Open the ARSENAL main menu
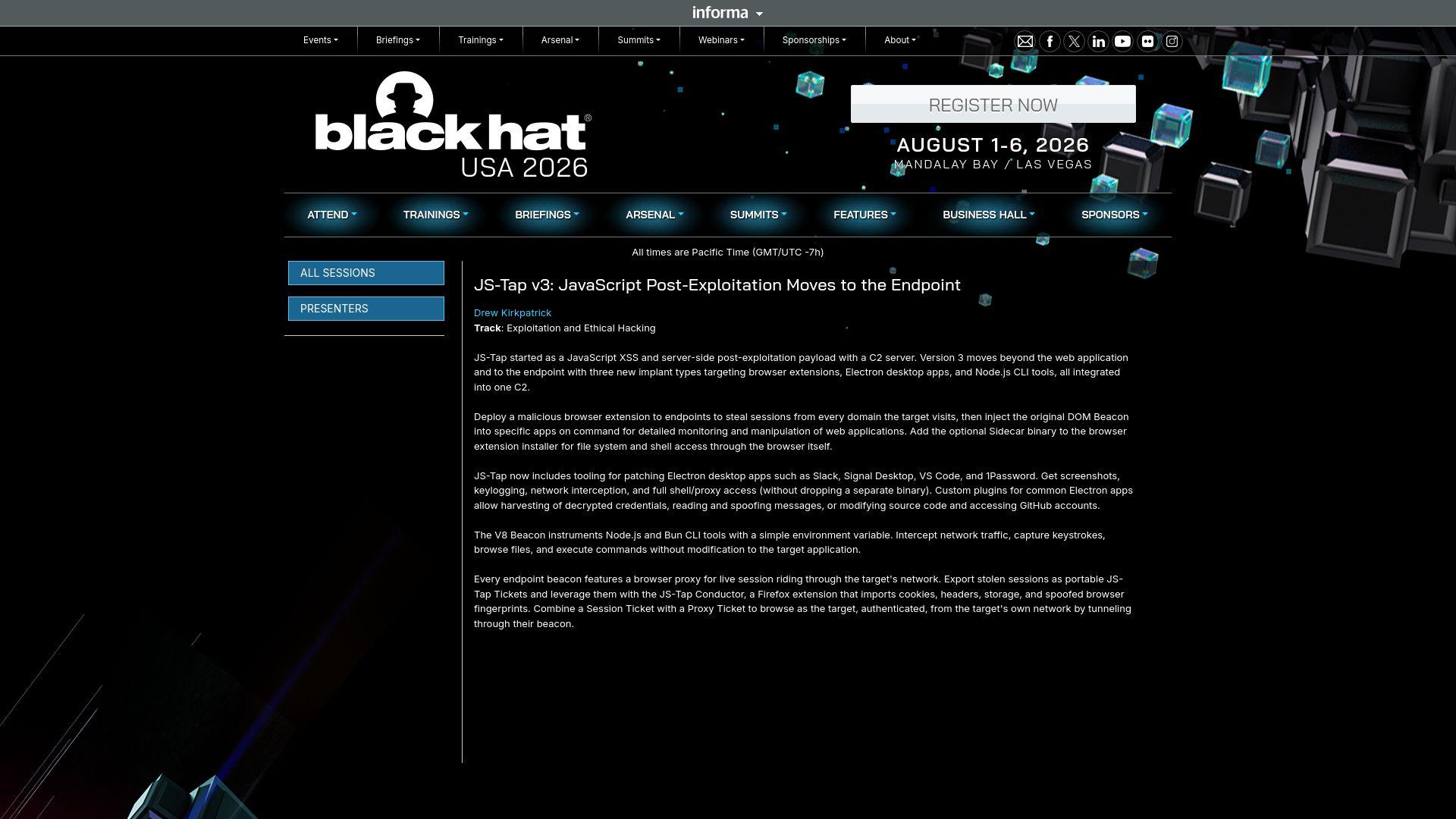This screenshot has width=1456, height=819. [x=654, y=215]
